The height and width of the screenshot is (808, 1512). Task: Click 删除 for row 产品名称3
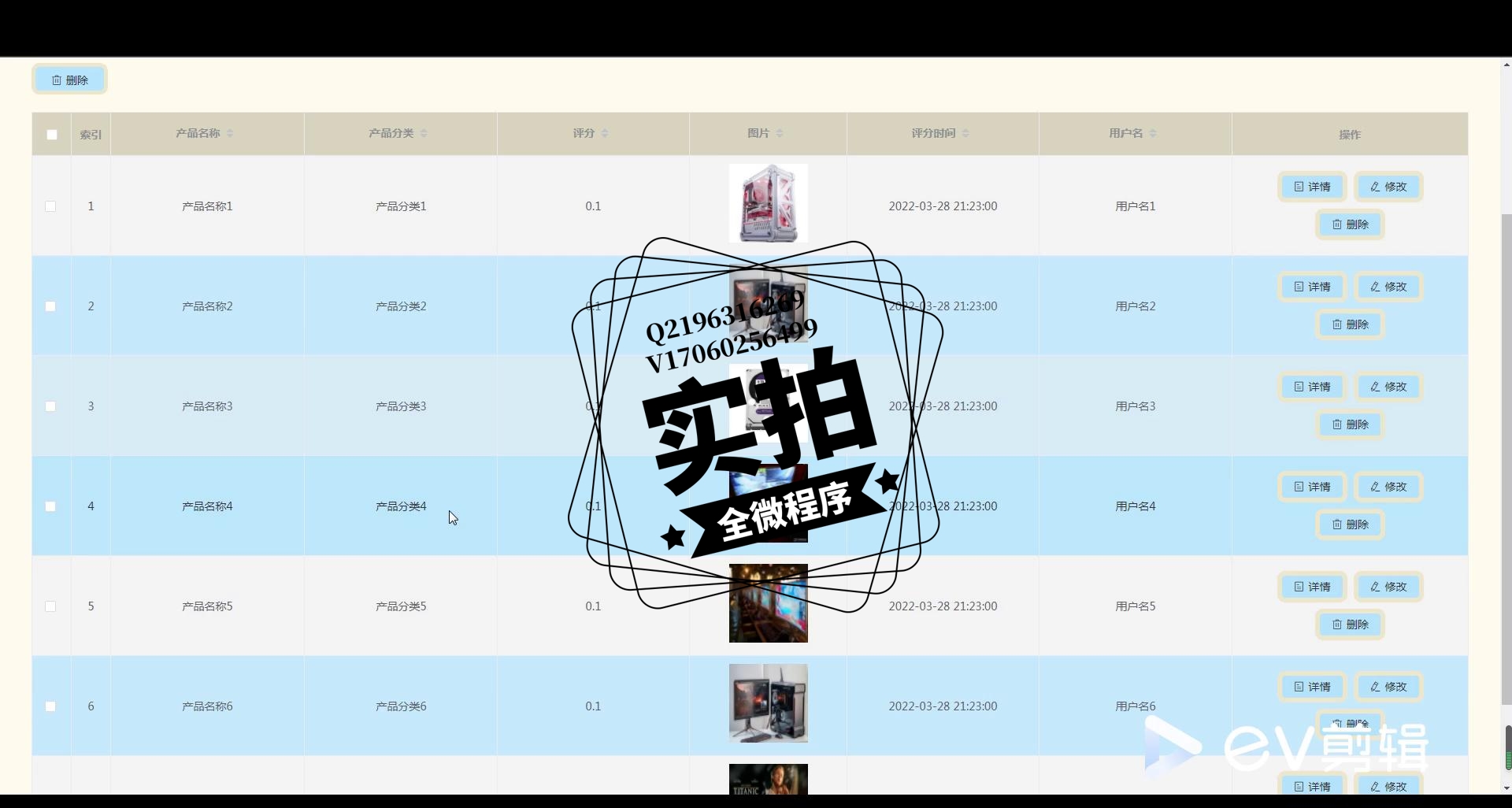1350,424
